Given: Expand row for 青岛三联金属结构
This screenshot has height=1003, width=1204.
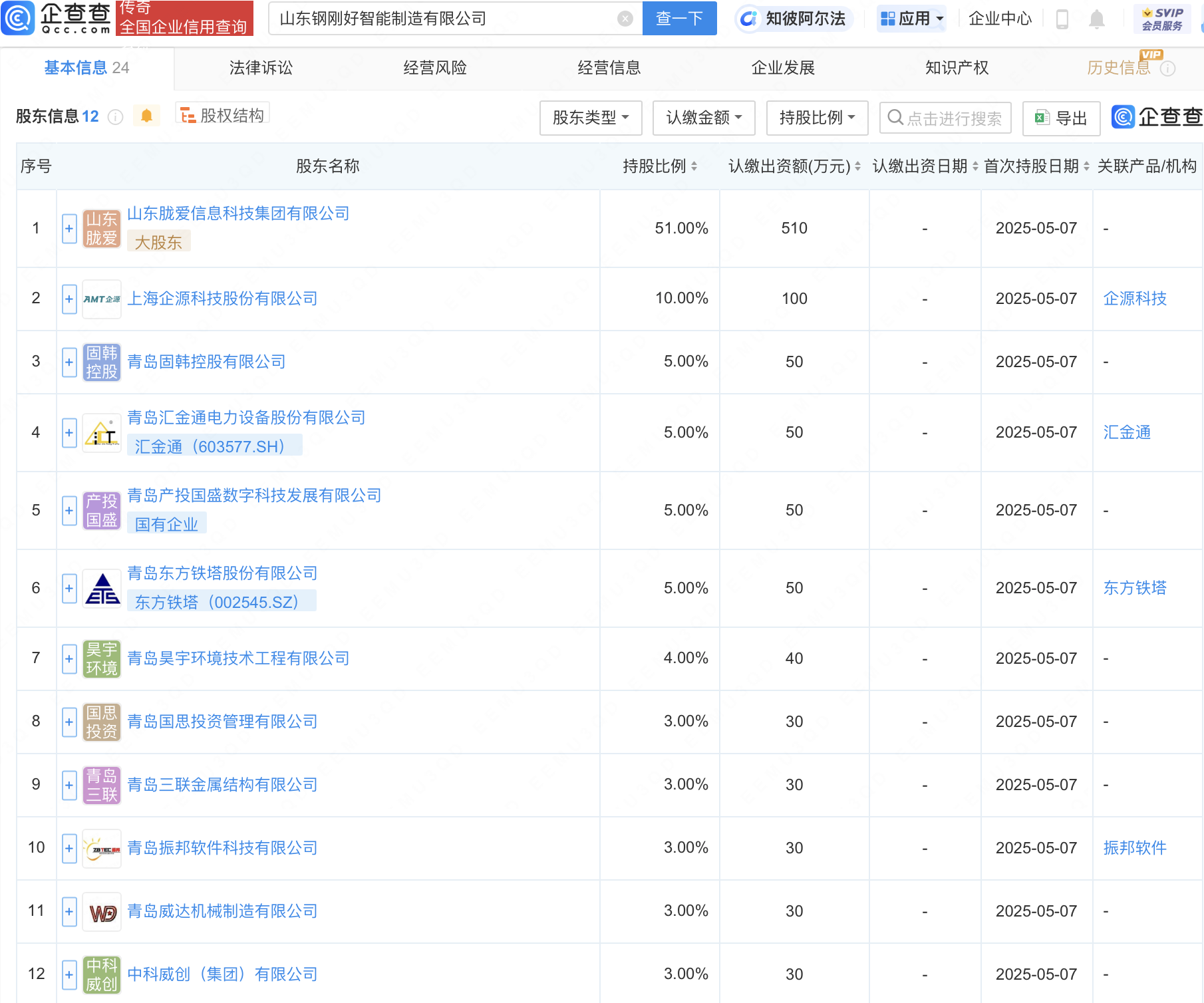Looking at the screenshot, I should click(x=69, y=786).
